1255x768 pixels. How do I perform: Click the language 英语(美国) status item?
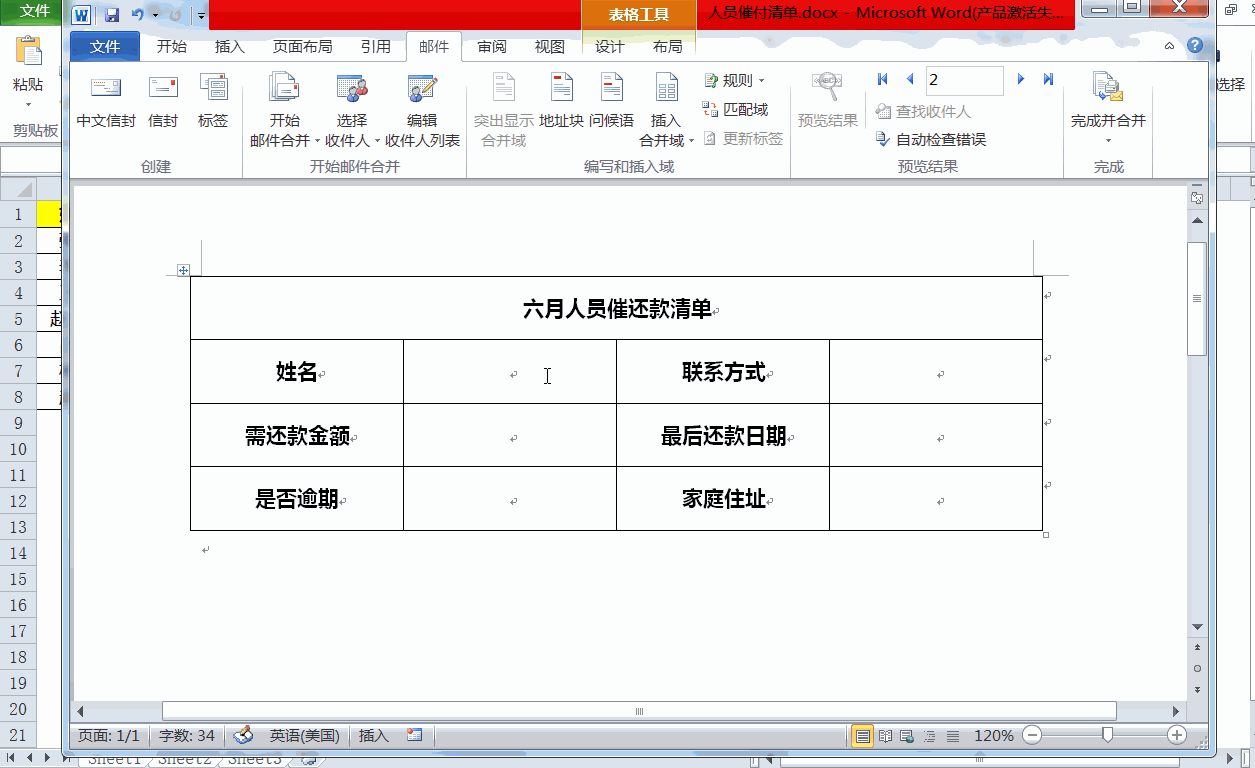pos(305,736)
